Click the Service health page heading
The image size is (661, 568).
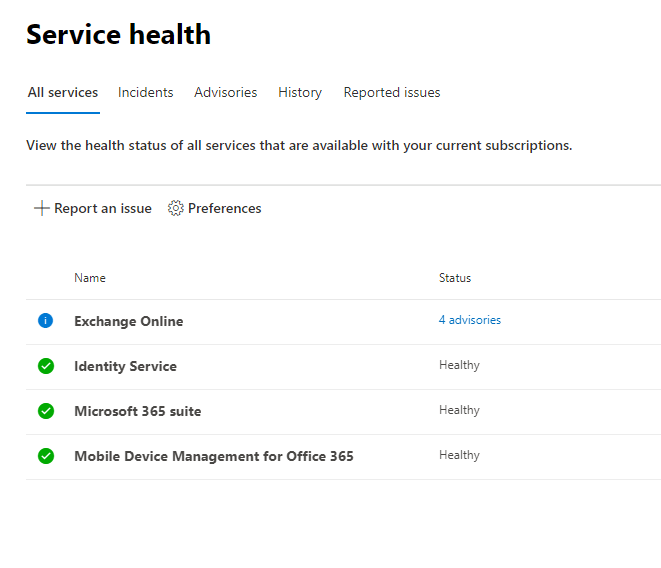pos(118,34)
